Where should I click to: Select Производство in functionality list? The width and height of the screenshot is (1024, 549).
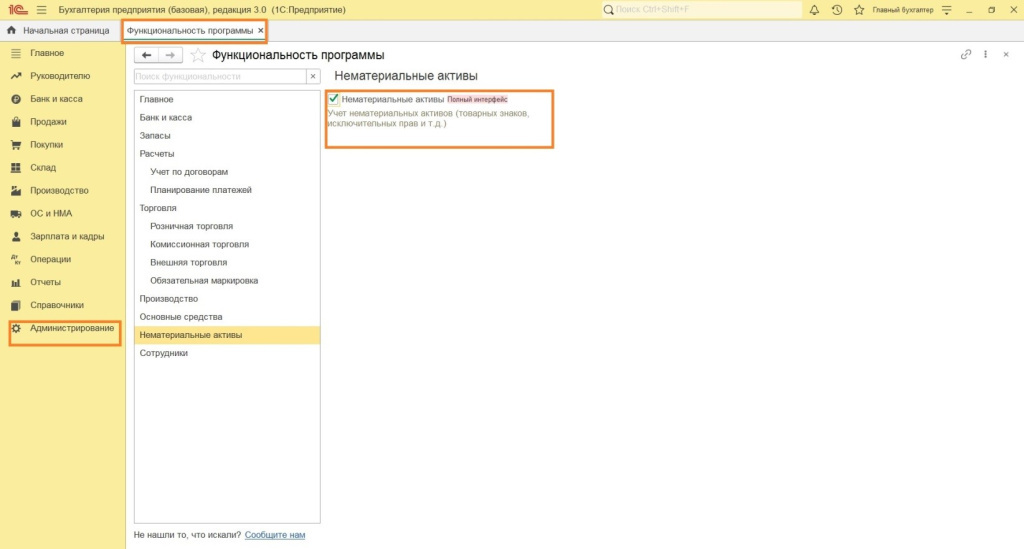(227, 298)
